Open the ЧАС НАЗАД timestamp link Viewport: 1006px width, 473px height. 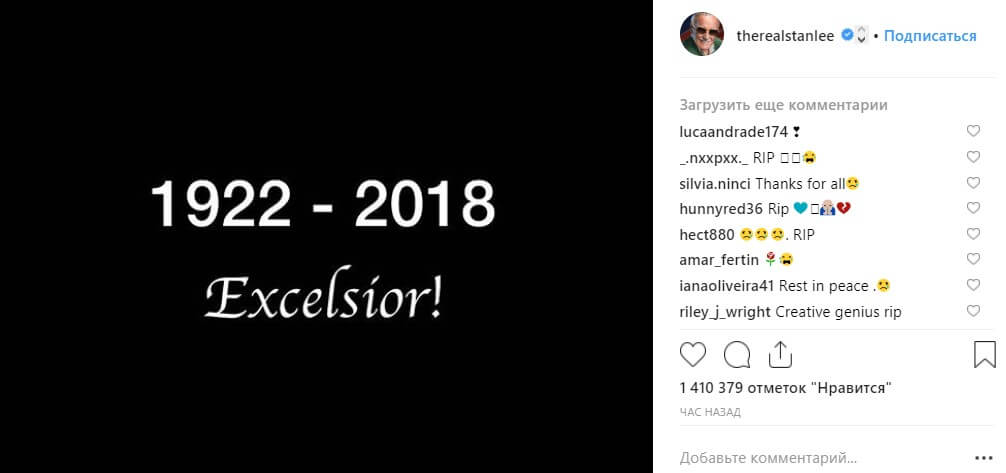click(710, 412)
